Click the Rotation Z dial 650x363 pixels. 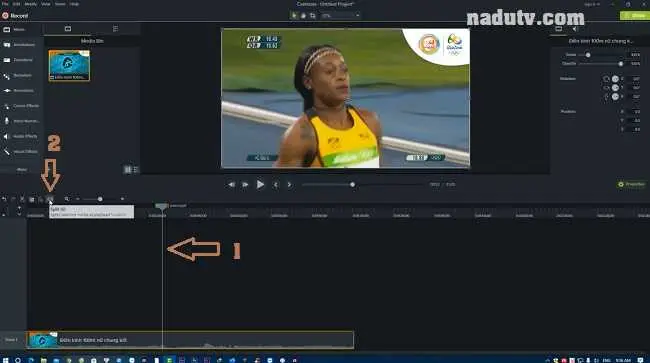(x=615, y=79)
